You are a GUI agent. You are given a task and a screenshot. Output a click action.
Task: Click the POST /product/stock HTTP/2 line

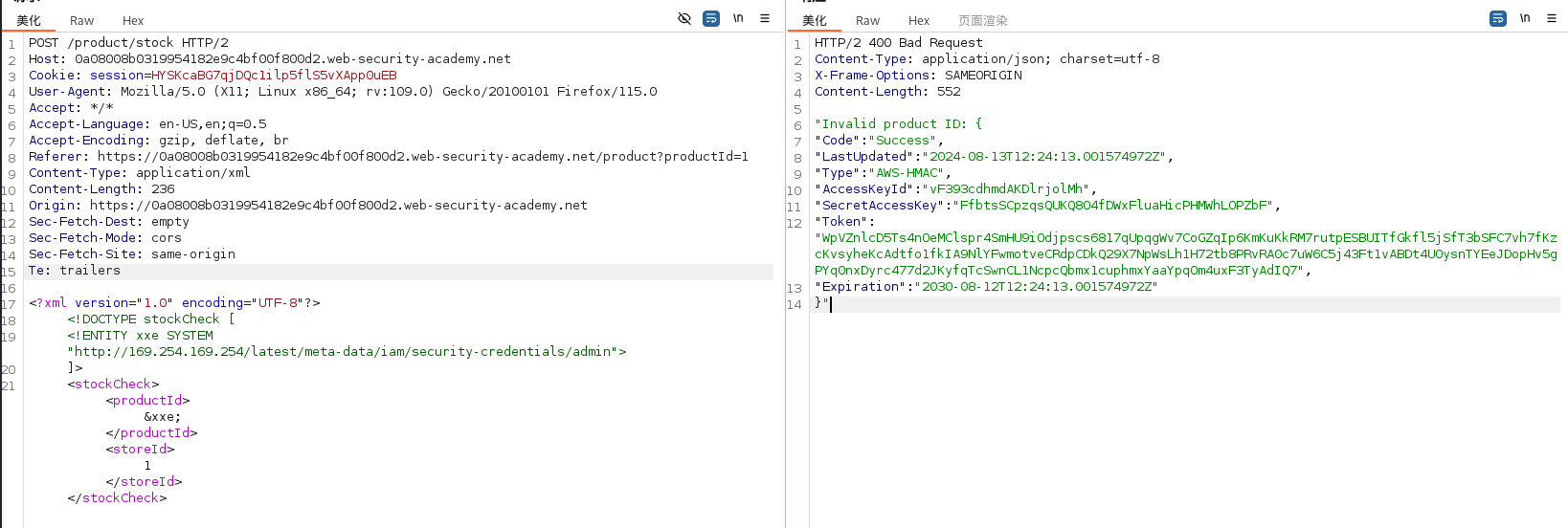tap(128, 42)
